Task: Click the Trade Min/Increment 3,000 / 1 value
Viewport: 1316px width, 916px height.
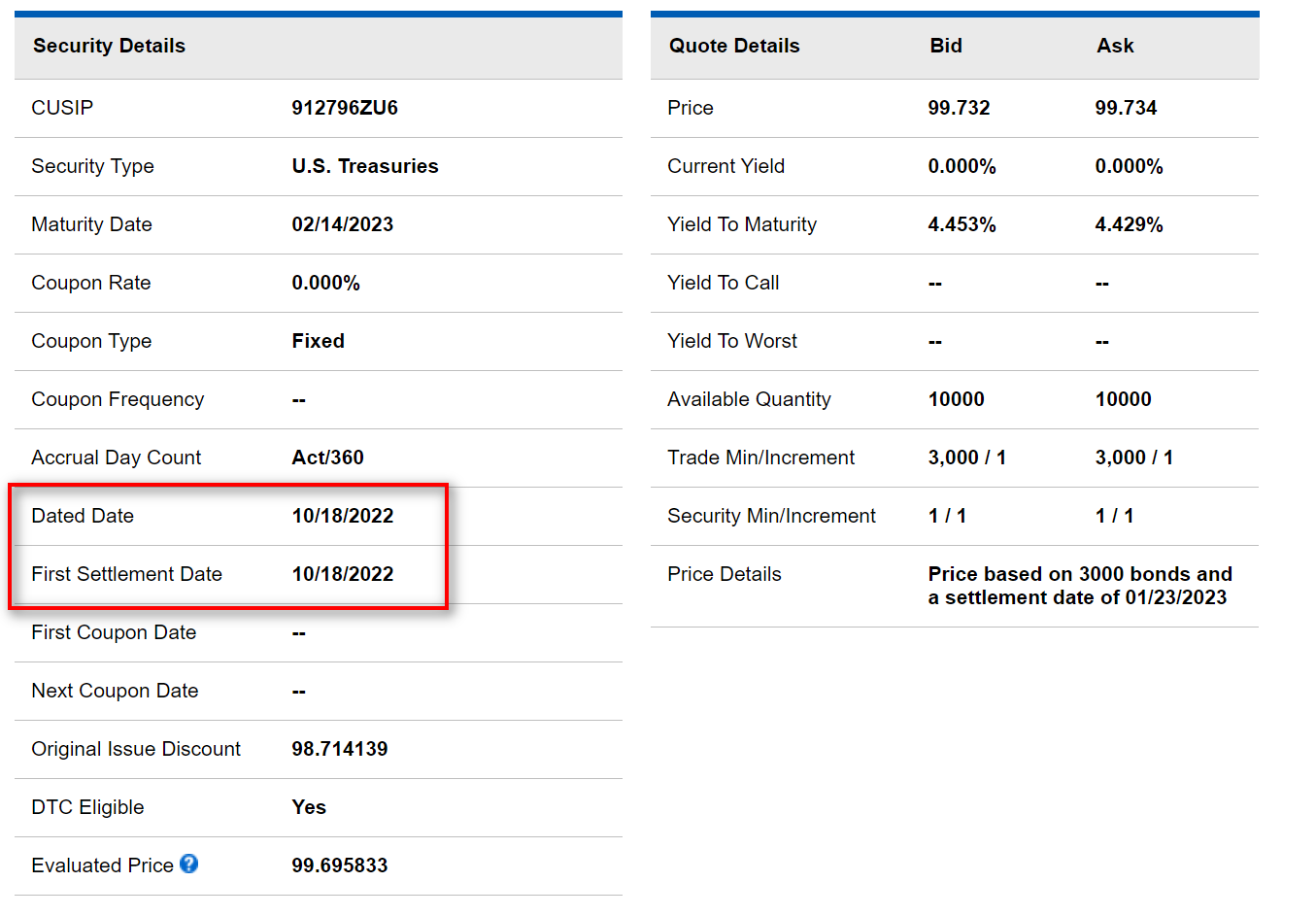Action: (967, 458)
